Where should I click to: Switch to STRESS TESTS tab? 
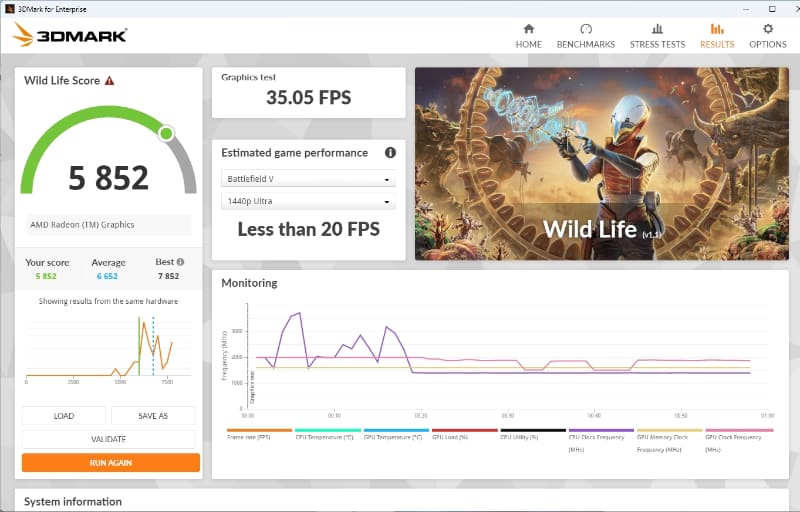click(657, 36)
